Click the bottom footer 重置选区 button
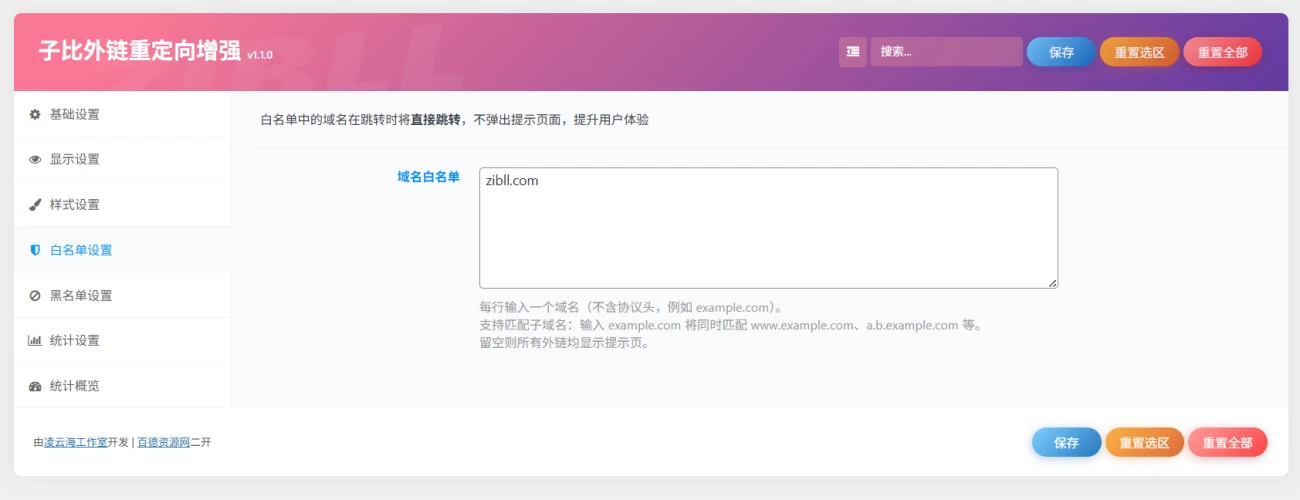This screenshot has height=500, width=1300. 1145,442
